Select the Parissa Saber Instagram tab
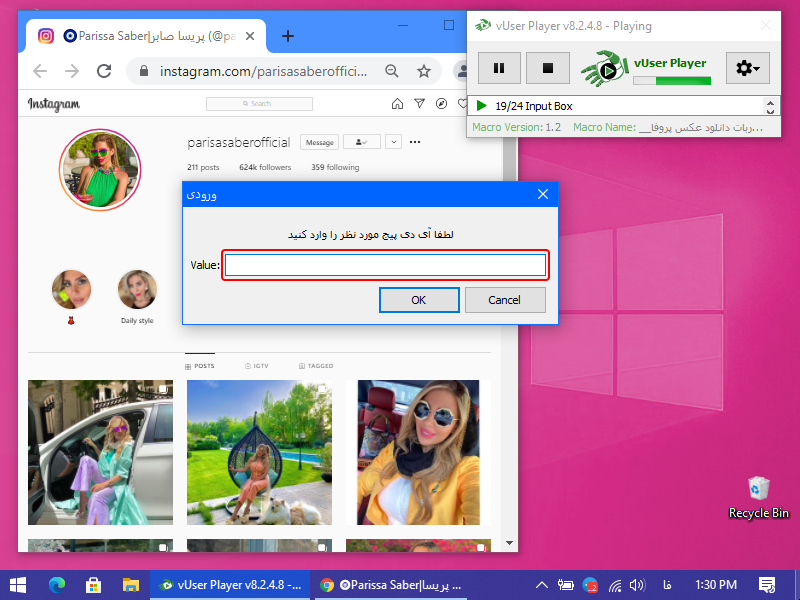 [145, 36]
